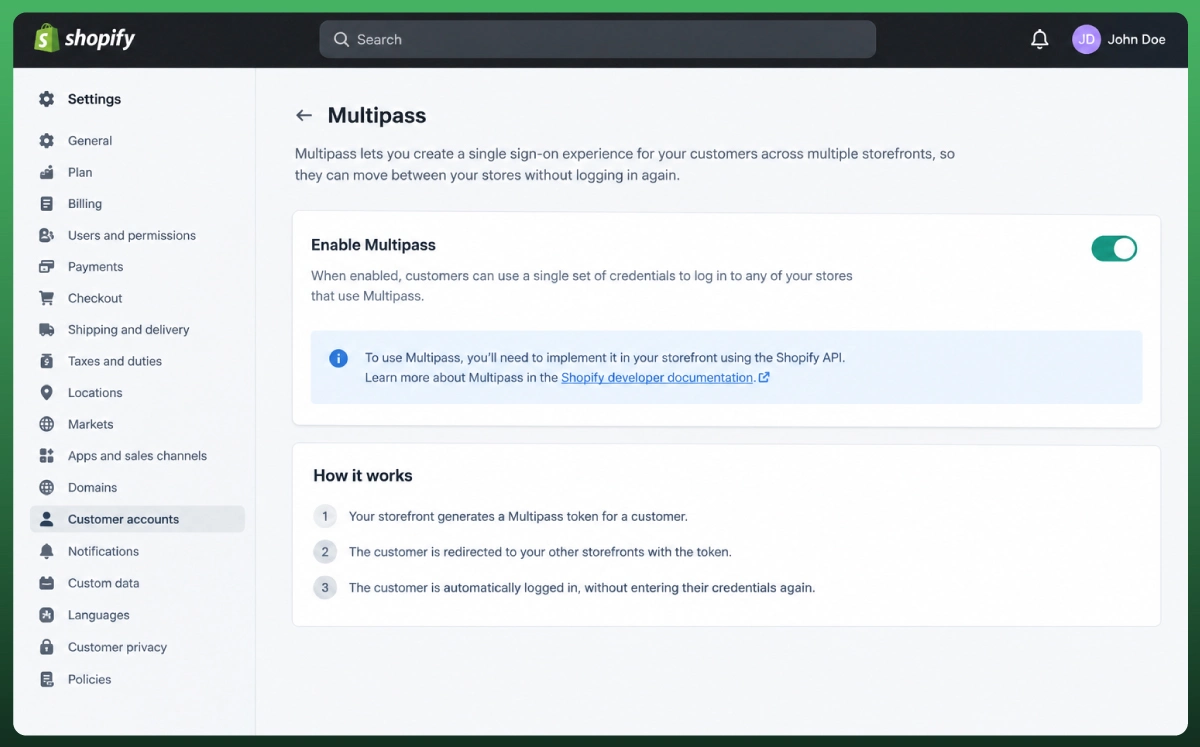Screen dimensions: 1200x747
Task: Click step 1 number badge
Action: tap(325, 517)
